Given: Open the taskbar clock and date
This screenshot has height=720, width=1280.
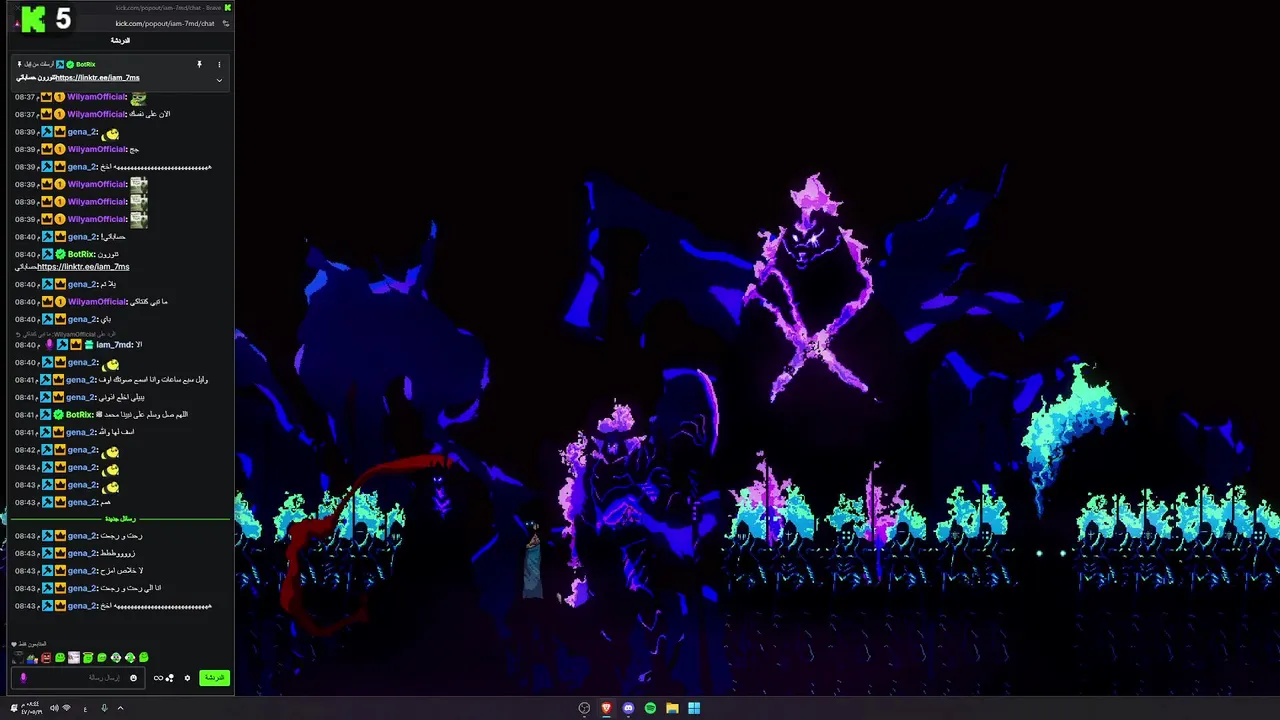Looking at the screenshot, I should [x=33, y=708].
